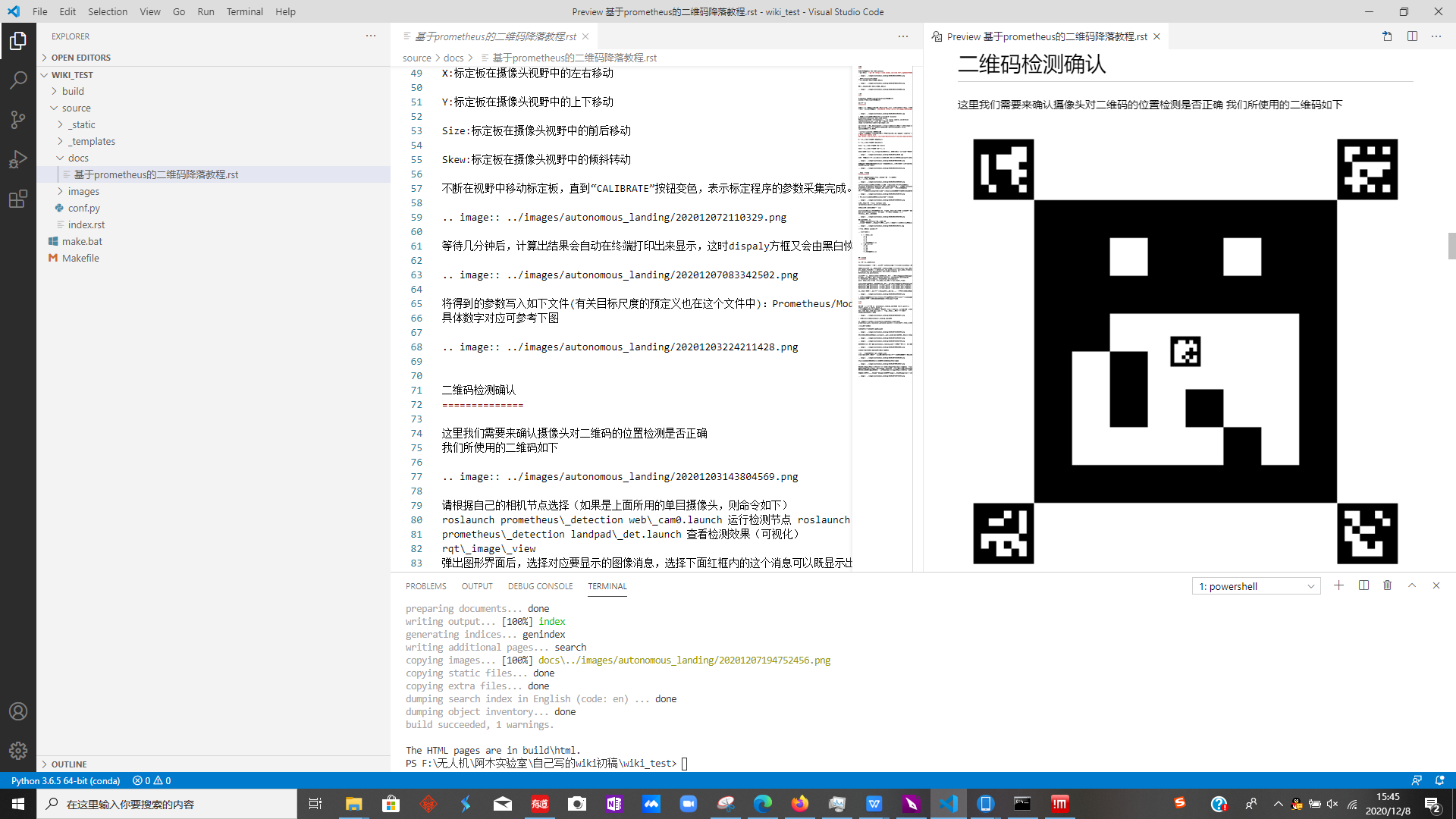Image resolution: width=1456 pixels, height=819 pixels.
Task: Click Show Source icon in preview toolbar
Action: tap(1387, 36)
